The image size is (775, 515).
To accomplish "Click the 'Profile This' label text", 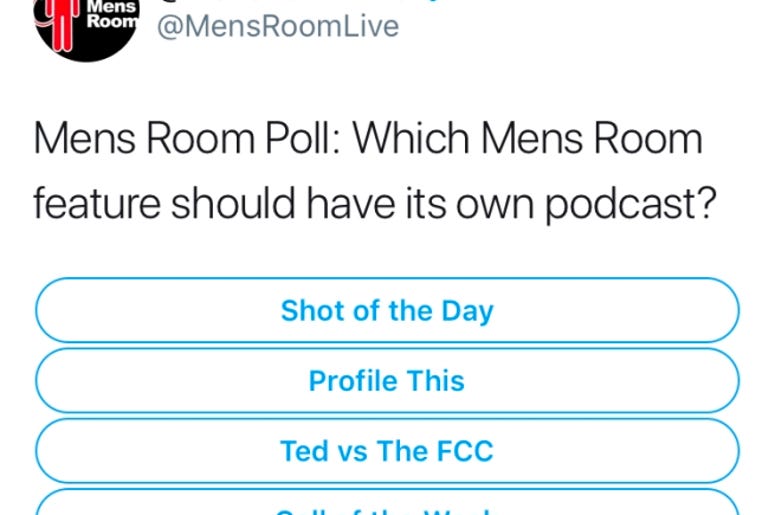I will [387, 381].
